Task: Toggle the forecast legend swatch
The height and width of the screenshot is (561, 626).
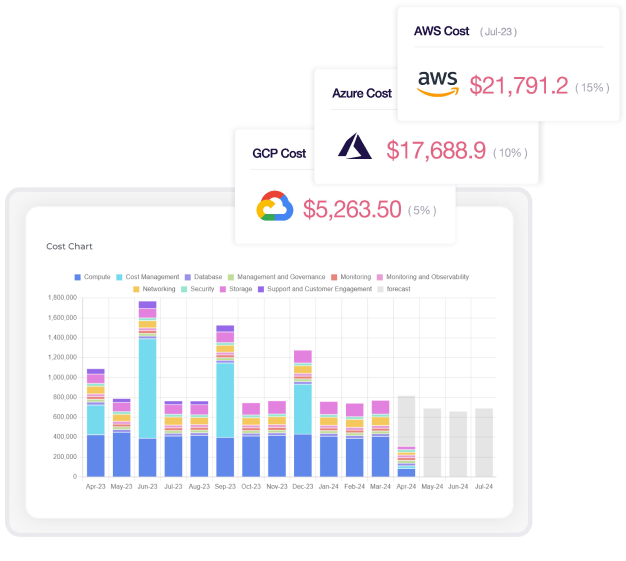Action: pyautogui.click(x=380, y=289)
